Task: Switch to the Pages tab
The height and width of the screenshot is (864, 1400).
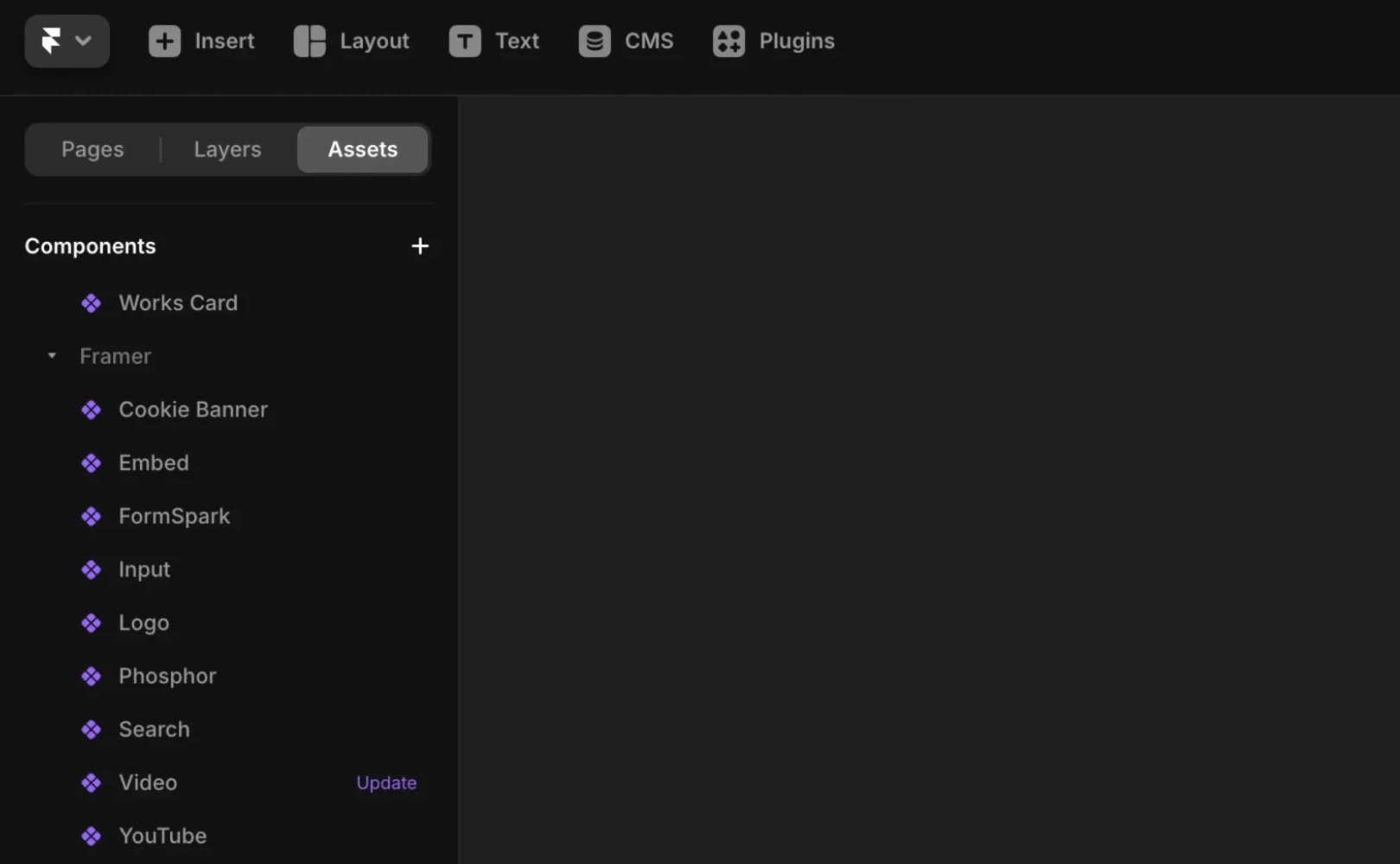Action: tap(92, 149)
